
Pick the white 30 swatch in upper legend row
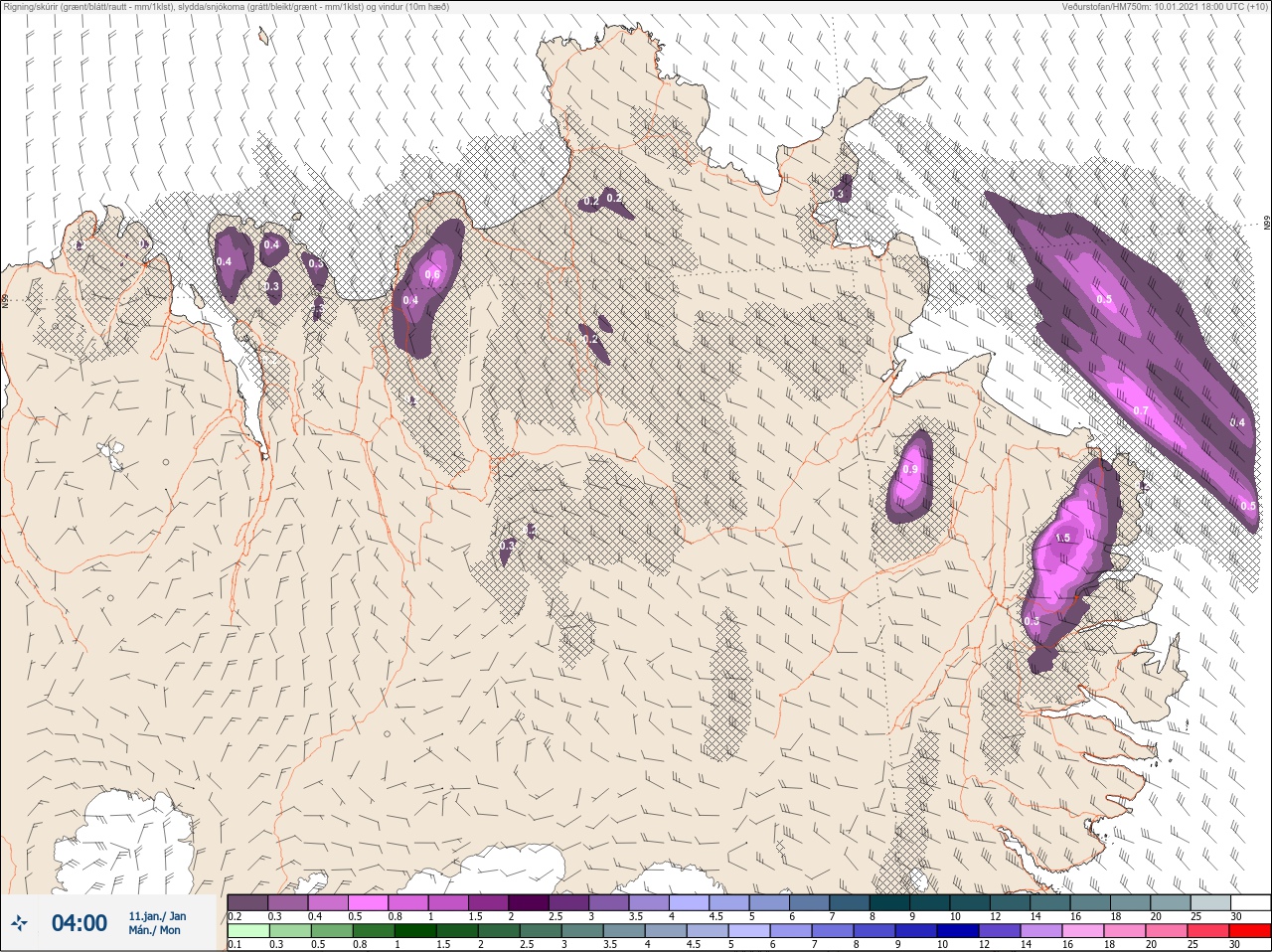click(1250, 902)
